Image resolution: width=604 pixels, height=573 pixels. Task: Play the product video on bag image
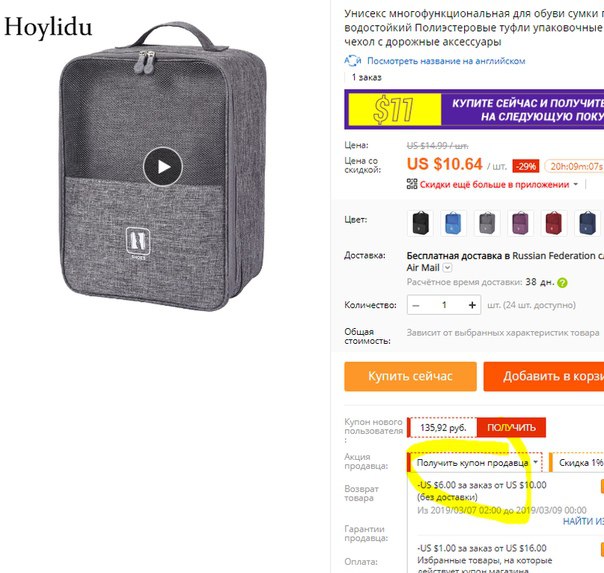[163, 167]
